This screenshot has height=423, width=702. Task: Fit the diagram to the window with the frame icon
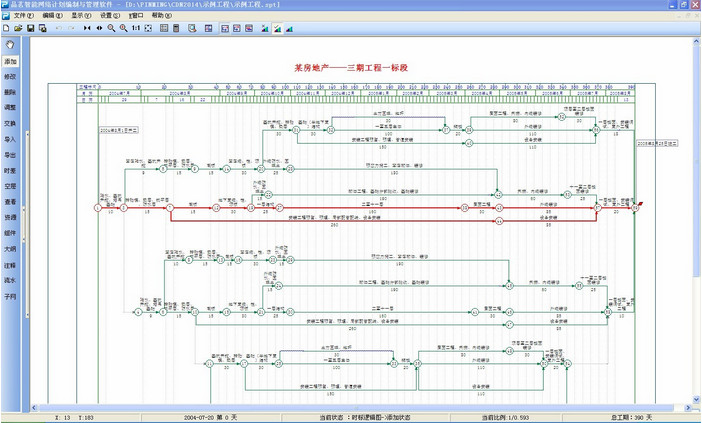tap(148, 28)
